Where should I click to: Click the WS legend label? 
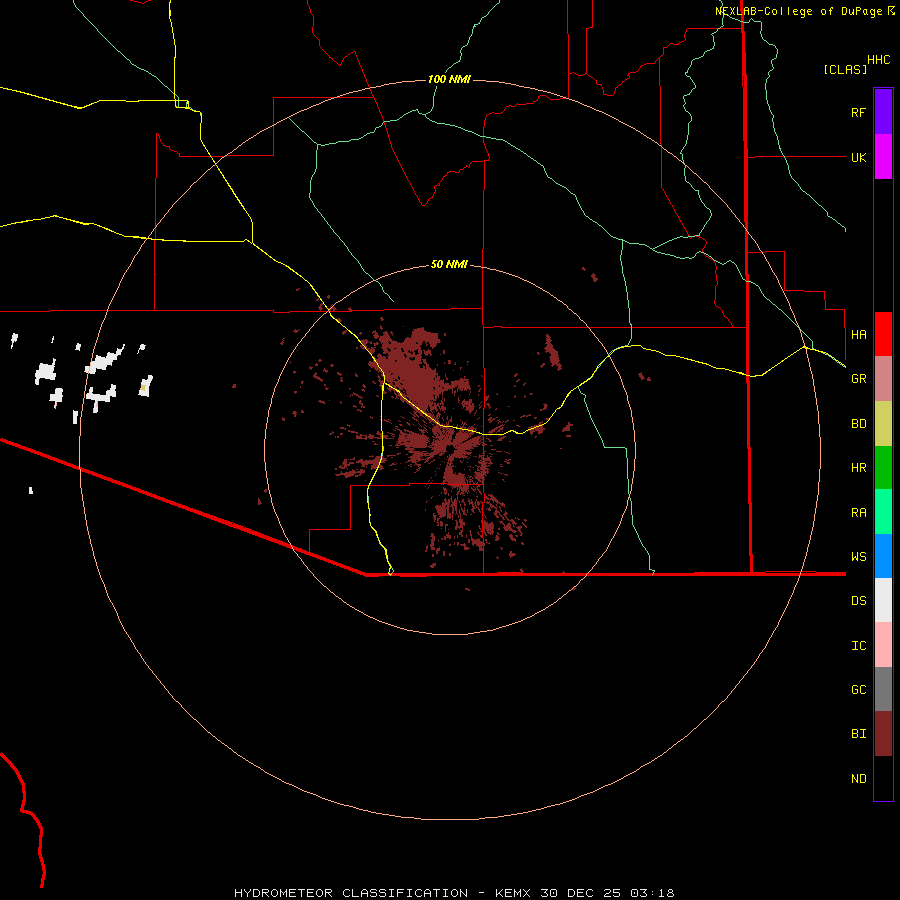click(x=858, y=556)
